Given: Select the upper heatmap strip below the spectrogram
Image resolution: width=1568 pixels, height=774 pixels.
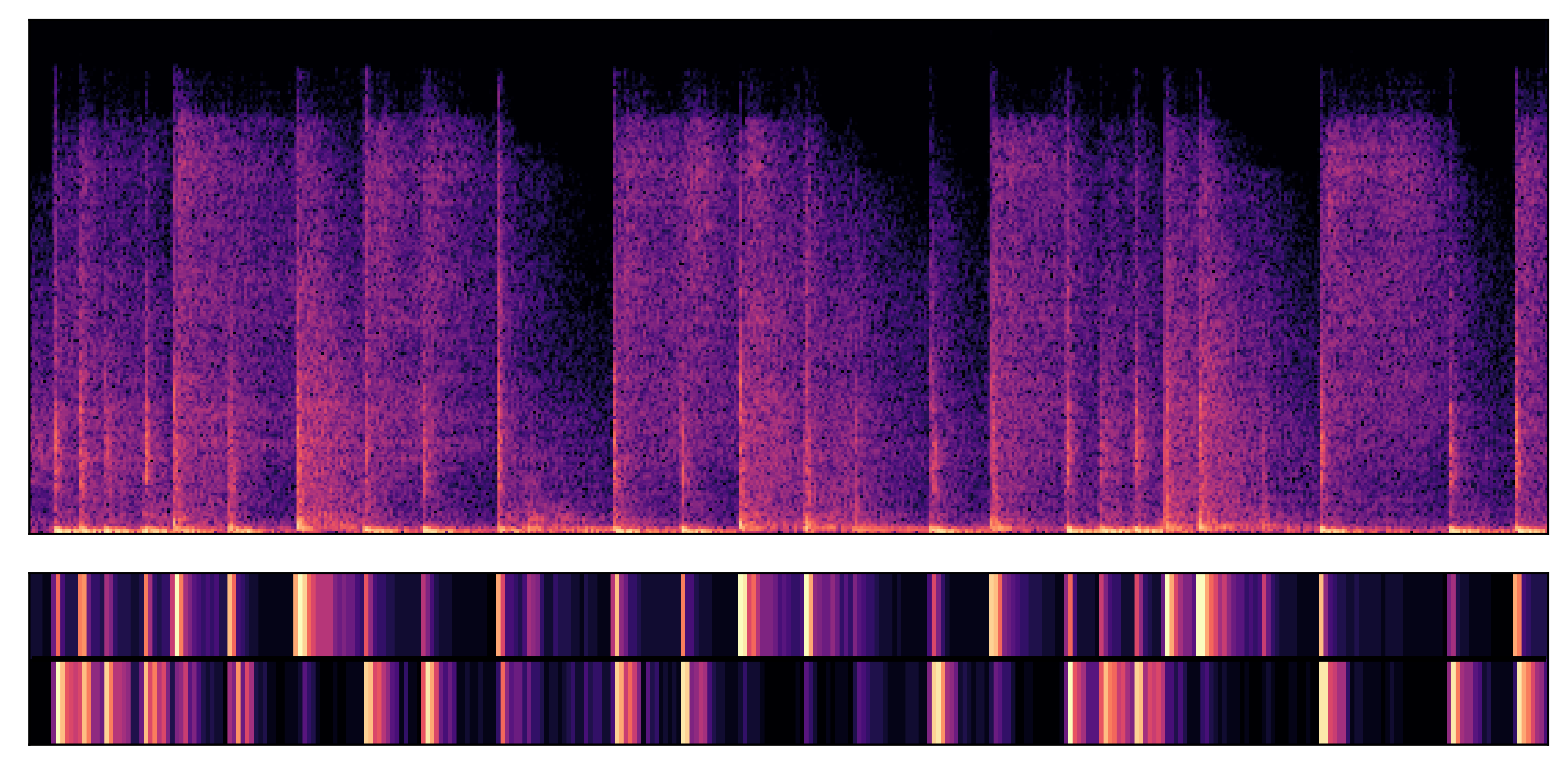Looking at the screenshot, I should tap(788, 615).
